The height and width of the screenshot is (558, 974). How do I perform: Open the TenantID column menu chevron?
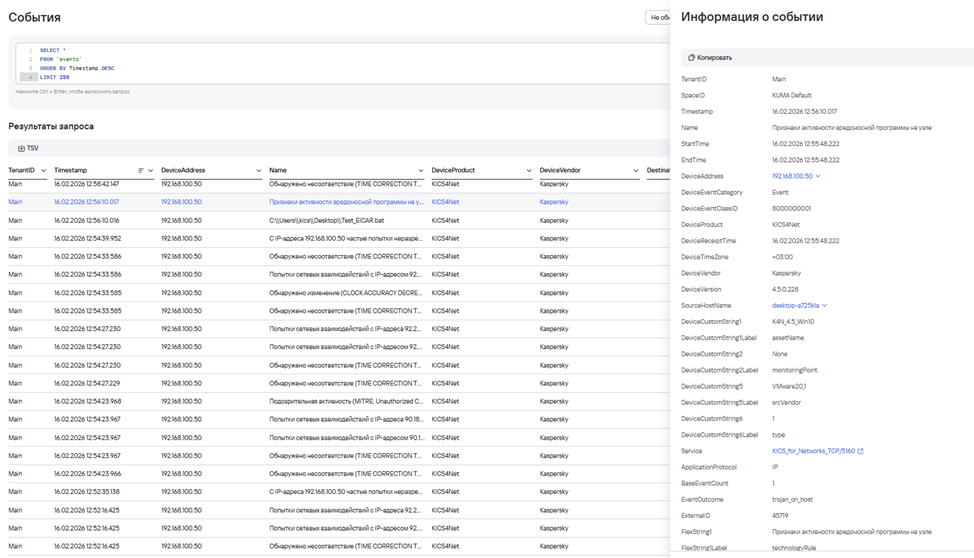pos(42,171)
